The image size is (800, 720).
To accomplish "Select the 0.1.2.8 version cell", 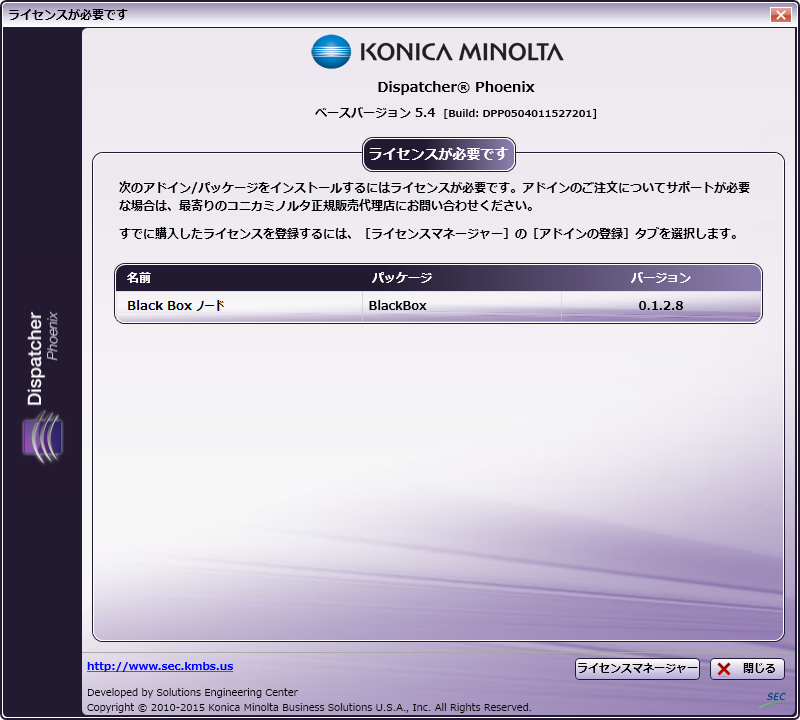I will (x=661, y=306).
